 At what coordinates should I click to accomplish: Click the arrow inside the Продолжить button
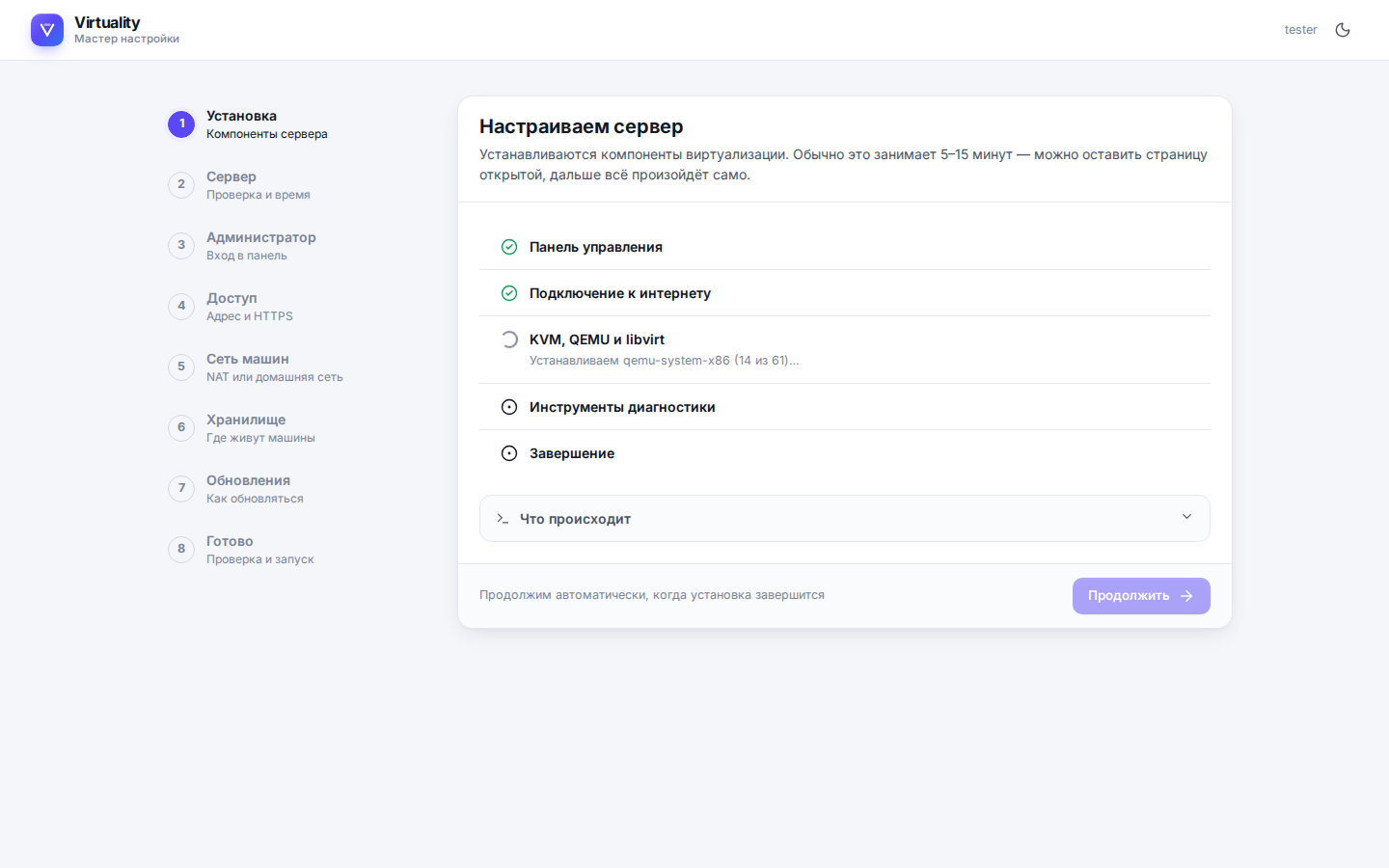point(1187,596)
